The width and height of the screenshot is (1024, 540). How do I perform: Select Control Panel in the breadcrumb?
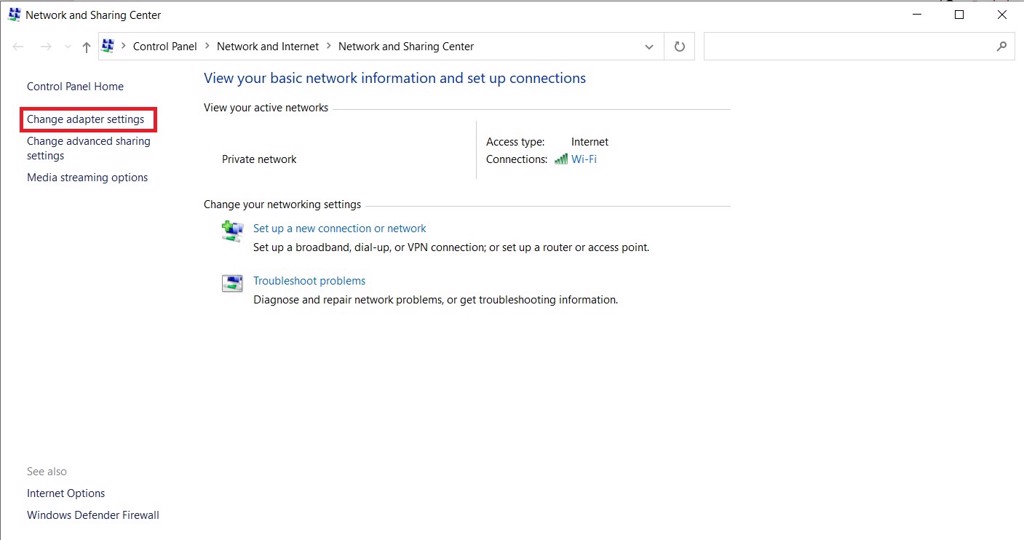click(165, 46)
